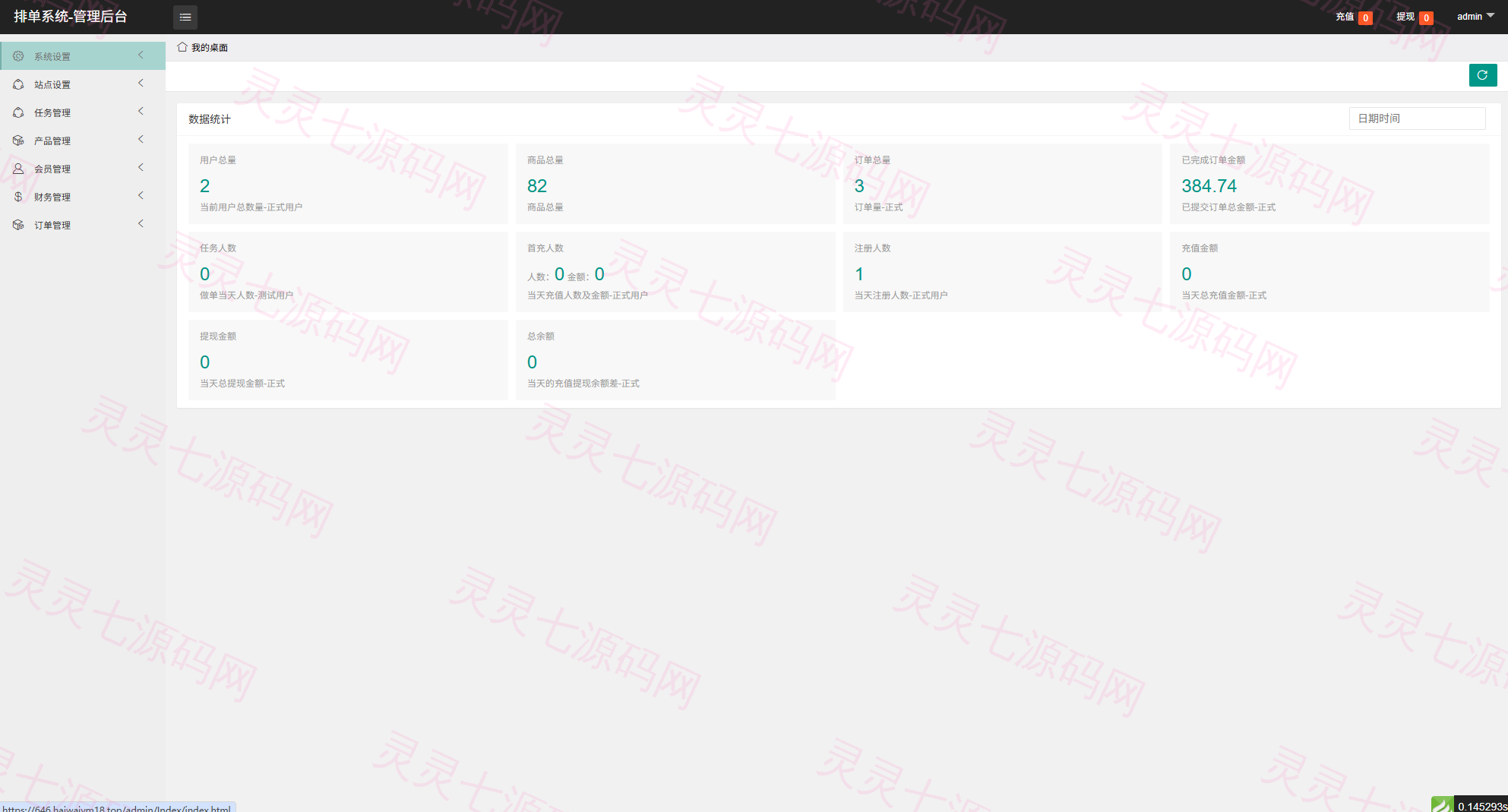Click the 充值 orange count badge

pyautogui.click(x=1365, y=17)
